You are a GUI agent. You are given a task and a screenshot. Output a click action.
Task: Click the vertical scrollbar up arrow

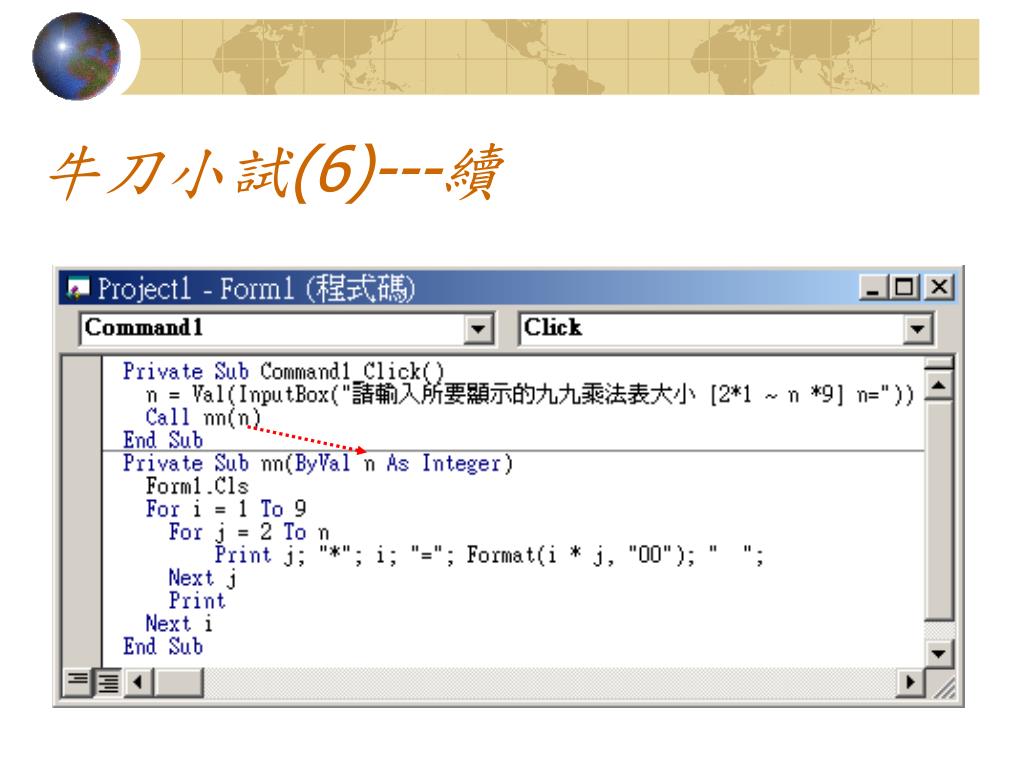coord(939,385)
